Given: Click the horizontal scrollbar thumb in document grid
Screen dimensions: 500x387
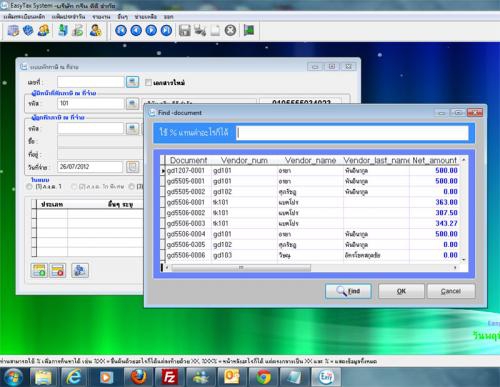Looking at the screenshot, I should [241, 268].
